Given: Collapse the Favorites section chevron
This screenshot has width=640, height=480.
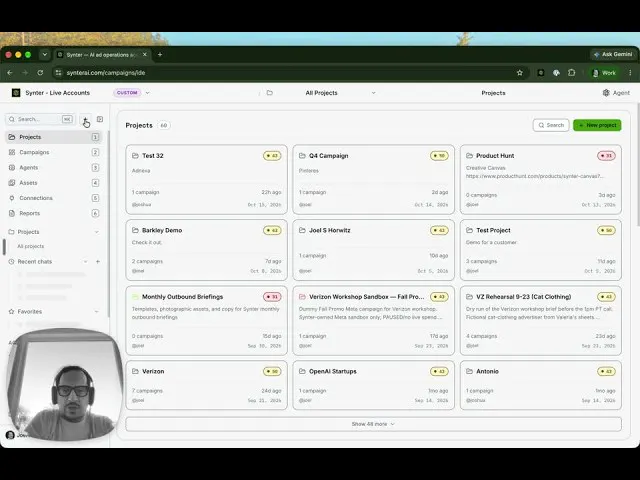Looking at the screenshot, I should [97, 311].
